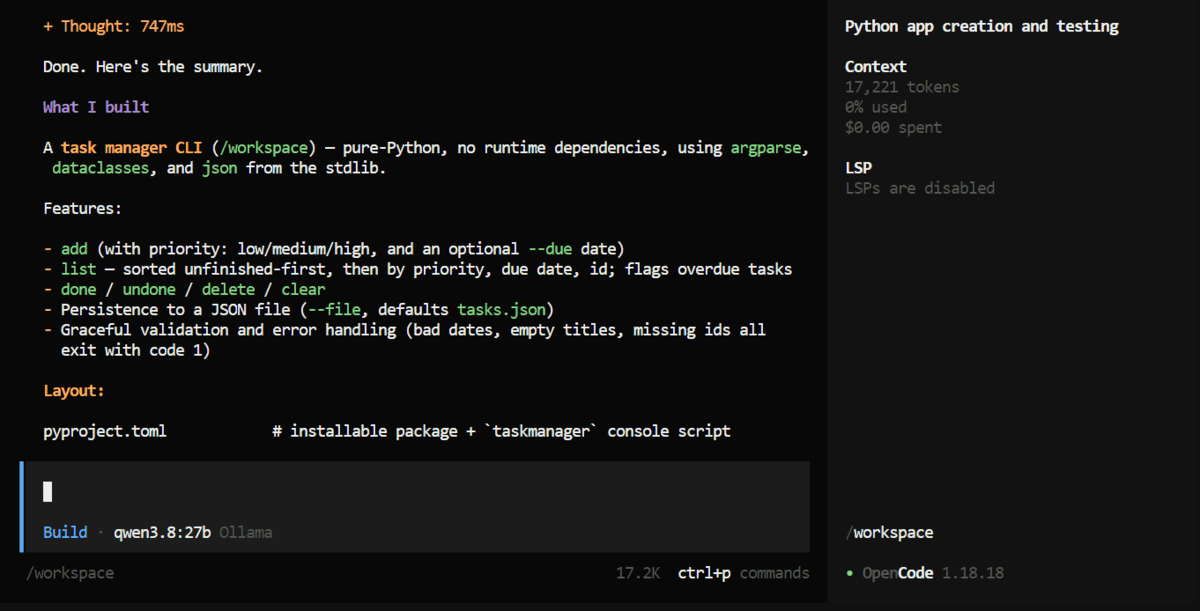The width and height of the screenshot is (1200, 611).
Task: Click the Context heading in sidebar
Action: 876,66
